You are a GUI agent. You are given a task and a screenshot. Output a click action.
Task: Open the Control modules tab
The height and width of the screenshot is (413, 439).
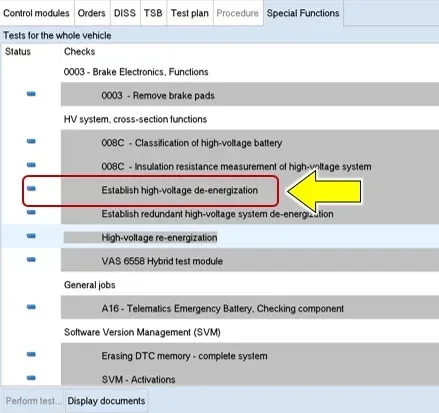coord(36,13)
